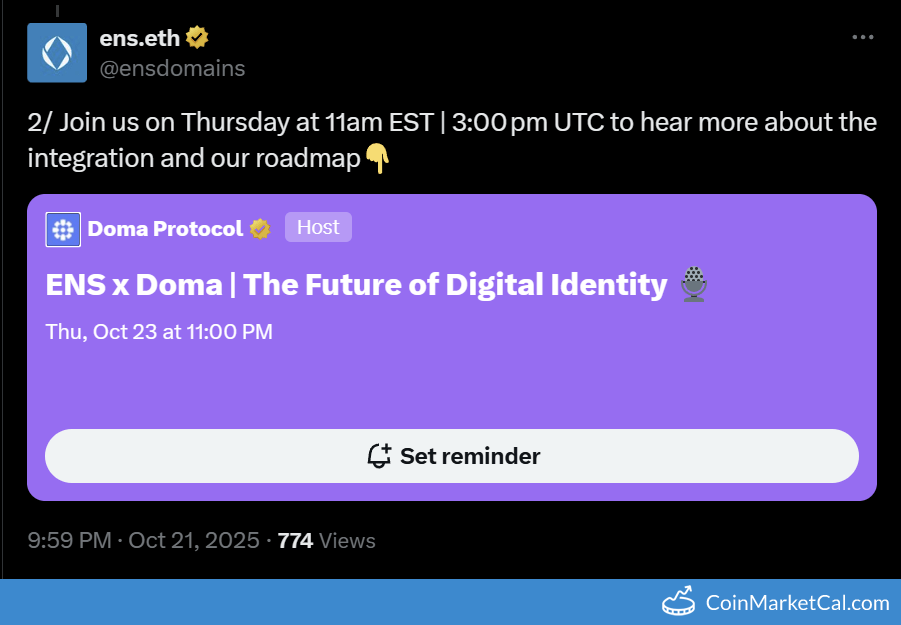Click the CoinMarketCal logo icon
The height and width of the screenshot is (625, 901).
[680, 602]
